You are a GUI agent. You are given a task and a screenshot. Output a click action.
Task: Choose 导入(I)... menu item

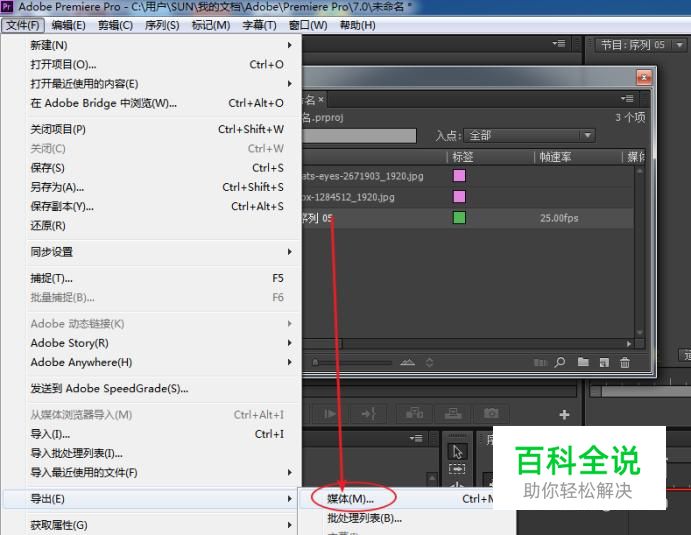click(151, 434)
